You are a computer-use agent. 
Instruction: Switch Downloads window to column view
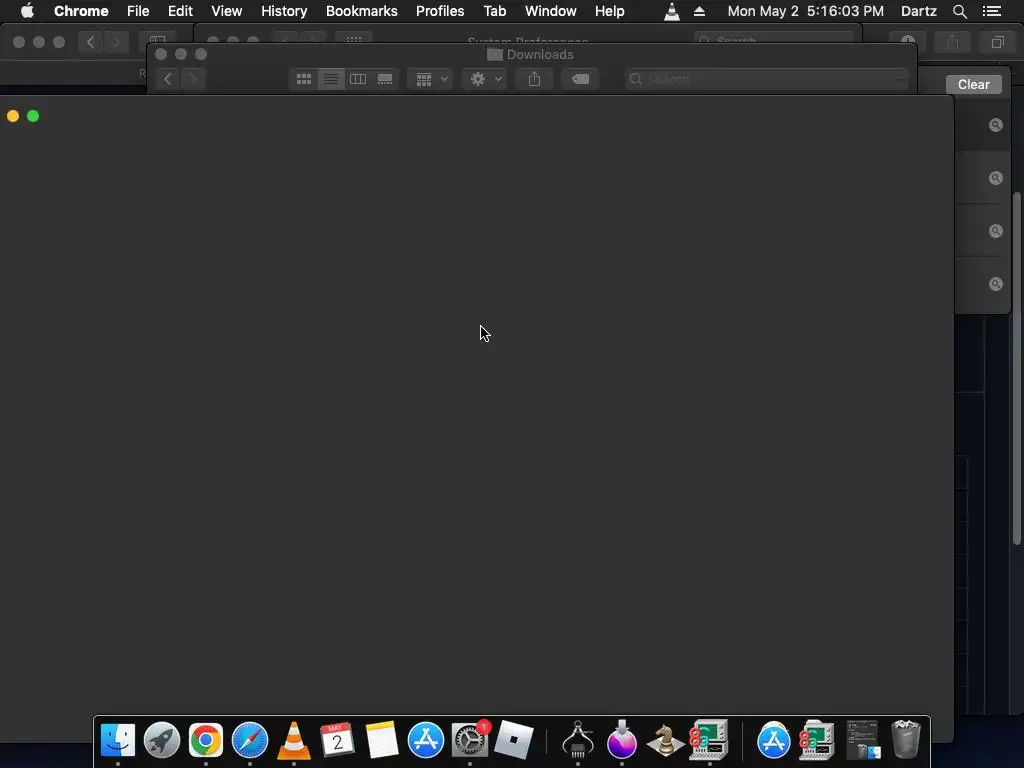pos(358,79)
